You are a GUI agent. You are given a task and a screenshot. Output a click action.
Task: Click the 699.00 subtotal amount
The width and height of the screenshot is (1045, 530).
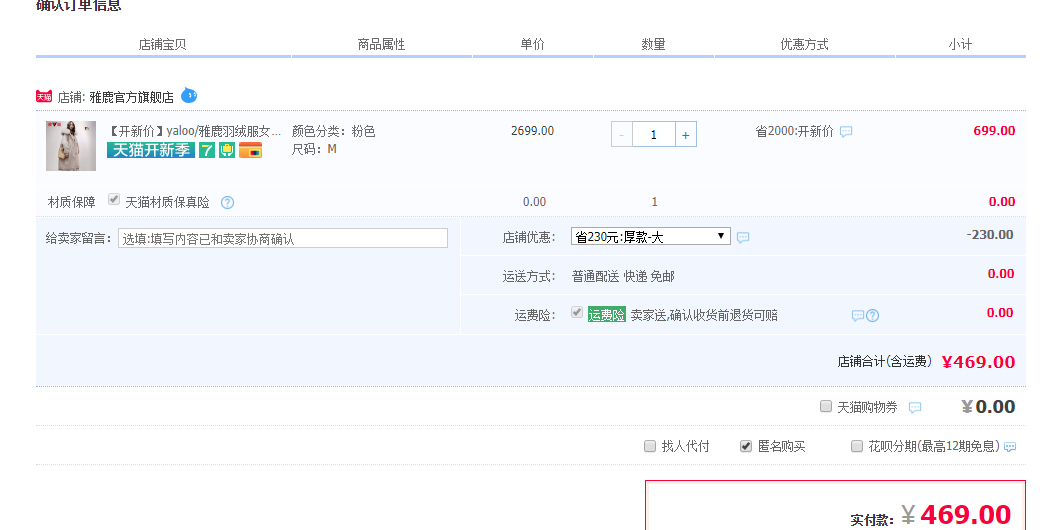pyautogui.click(x=994, y=131)
